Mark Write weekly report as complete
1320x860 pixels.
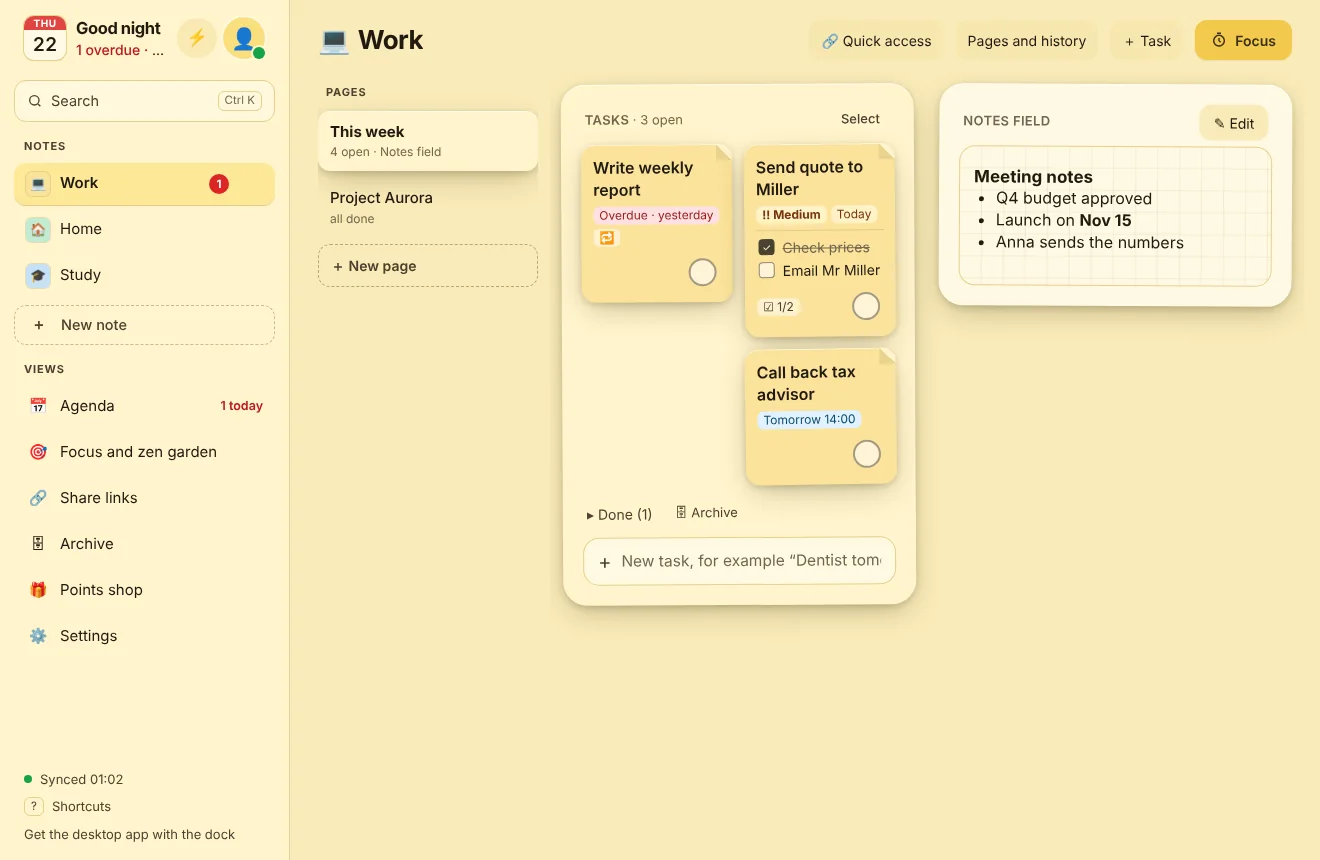click(x=703, y=272)
